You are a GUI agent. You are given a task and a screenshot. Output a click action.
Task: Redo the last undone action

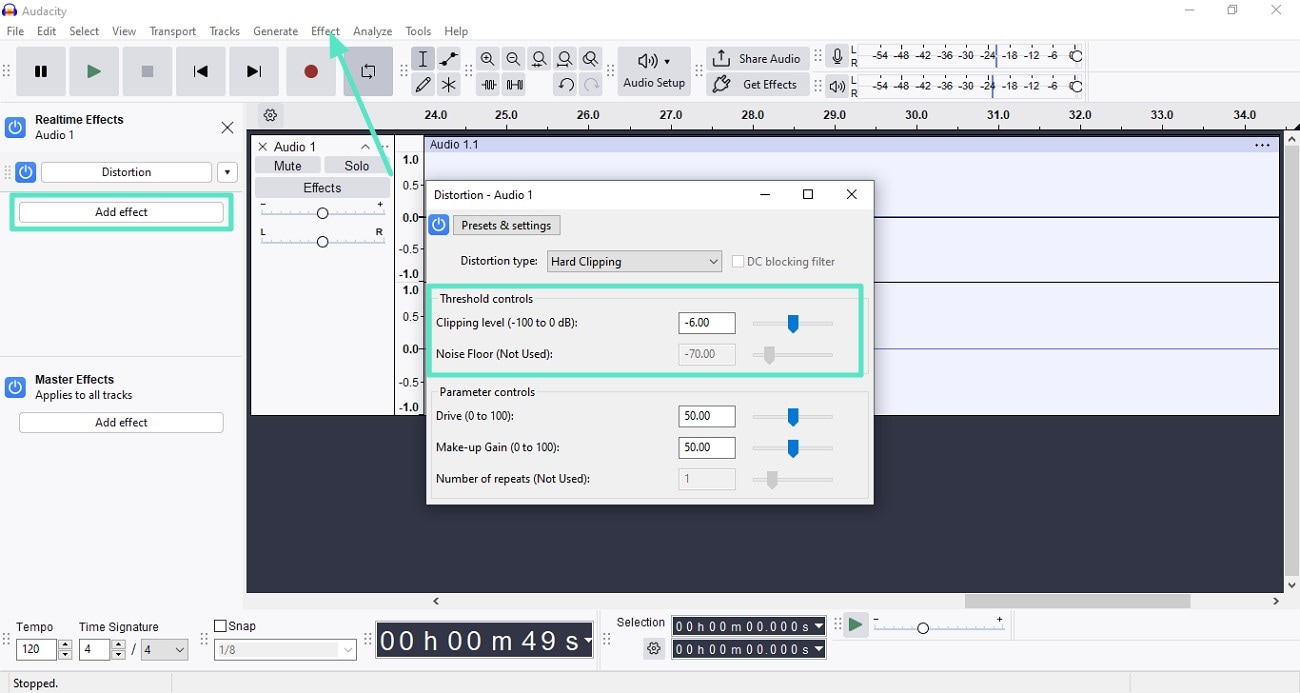pos(591,85)
